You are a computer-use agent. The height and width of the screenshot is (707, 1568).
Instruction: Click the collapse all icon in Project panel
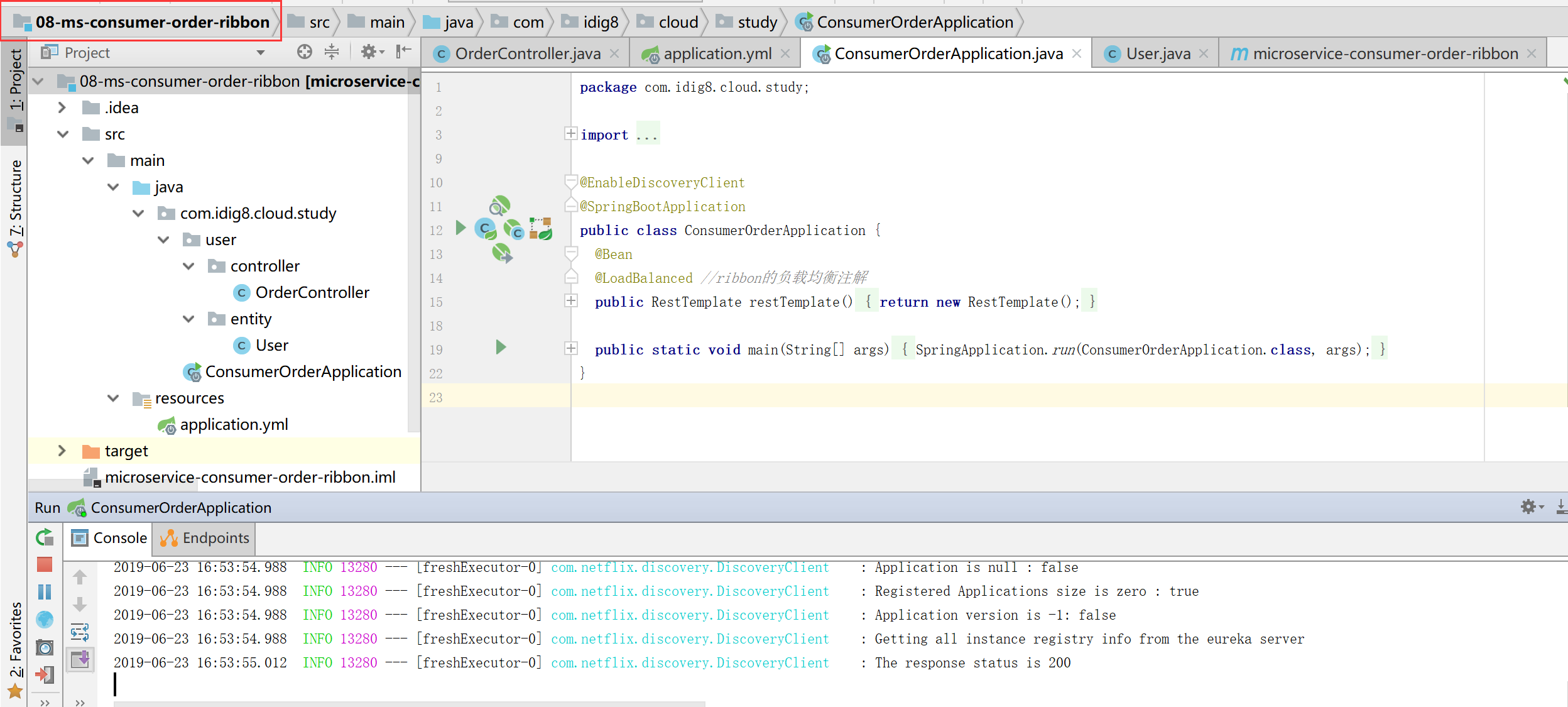point(332,52)
